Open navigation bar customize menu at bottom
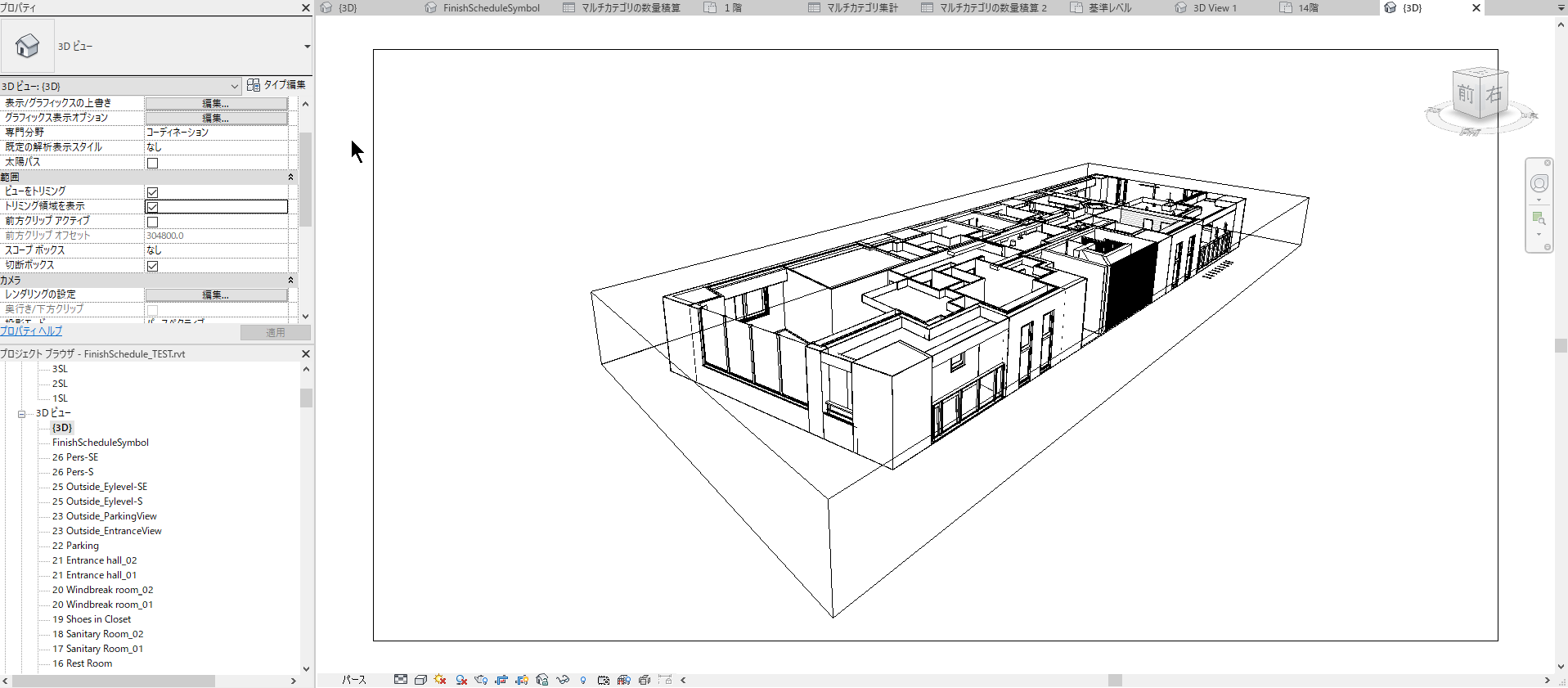 click(1548, 247)
